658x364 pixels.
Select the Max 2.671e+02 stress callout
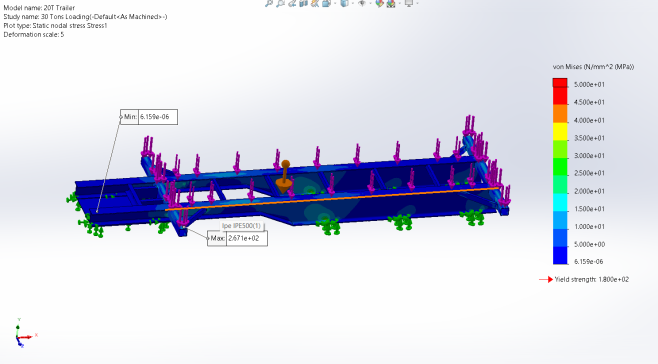click(238, 238)
